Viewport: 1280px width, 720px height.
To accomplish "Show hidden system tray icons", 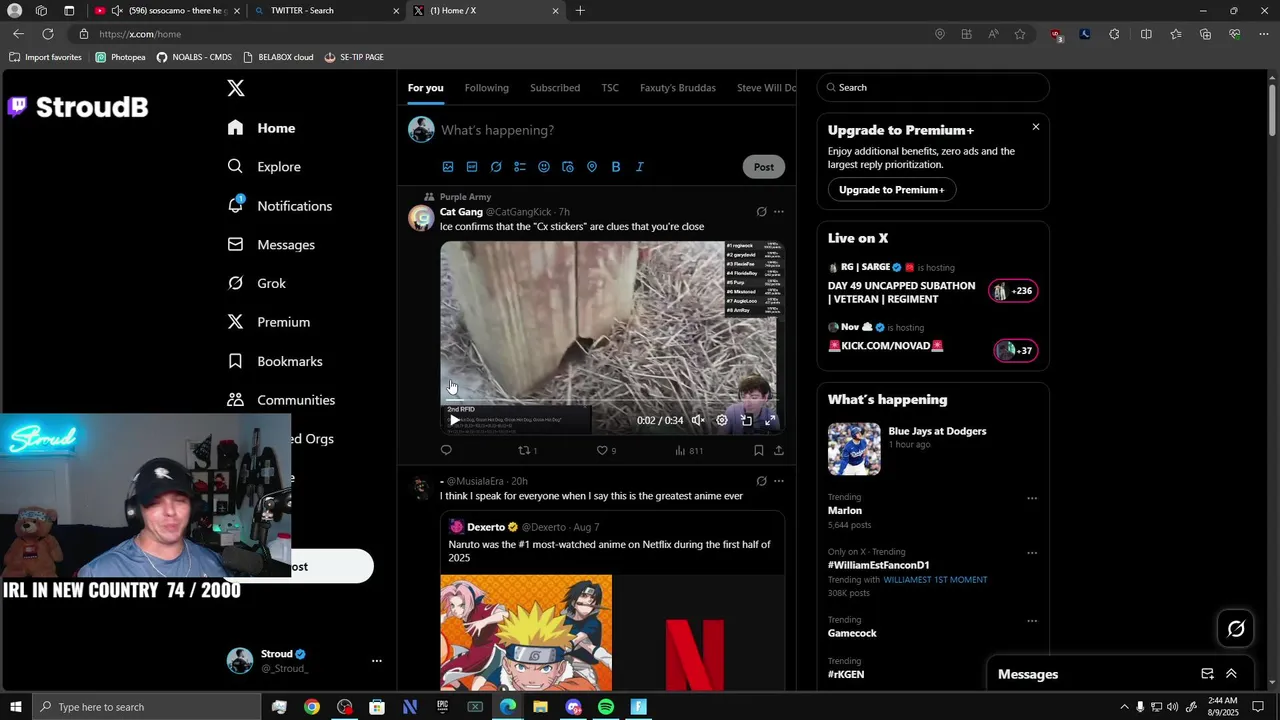I will click(x=1124, y=707).
